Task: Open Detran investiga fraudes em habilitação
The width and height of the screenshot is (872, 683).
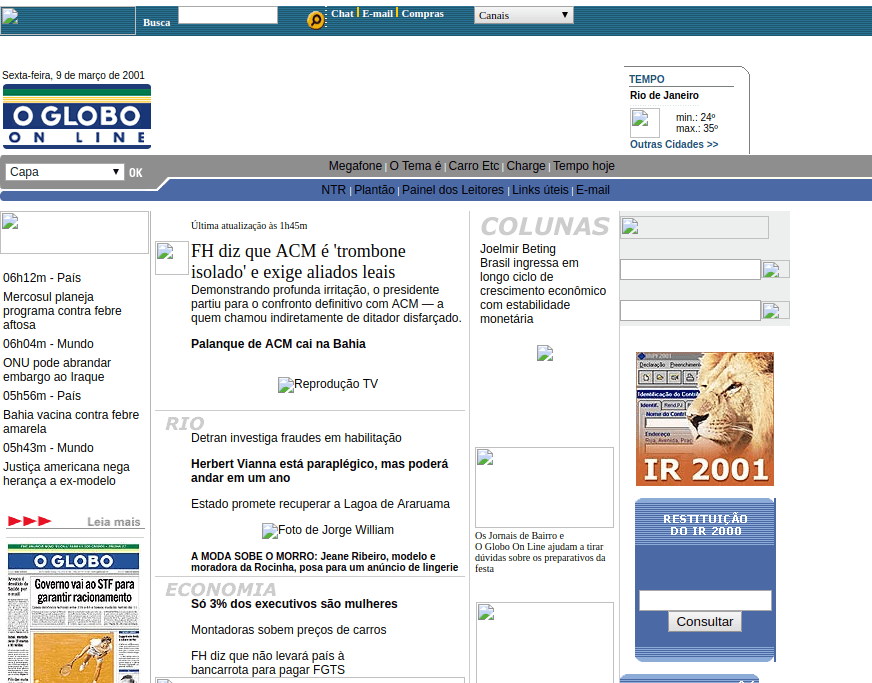Action: pos(296,438)
